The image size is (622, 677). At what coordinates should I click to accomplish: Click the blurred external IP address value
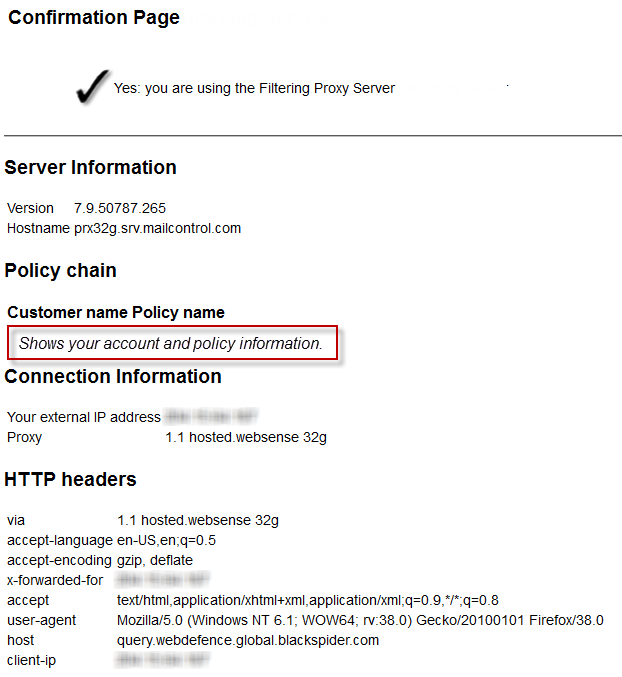(x=211, y=417)
